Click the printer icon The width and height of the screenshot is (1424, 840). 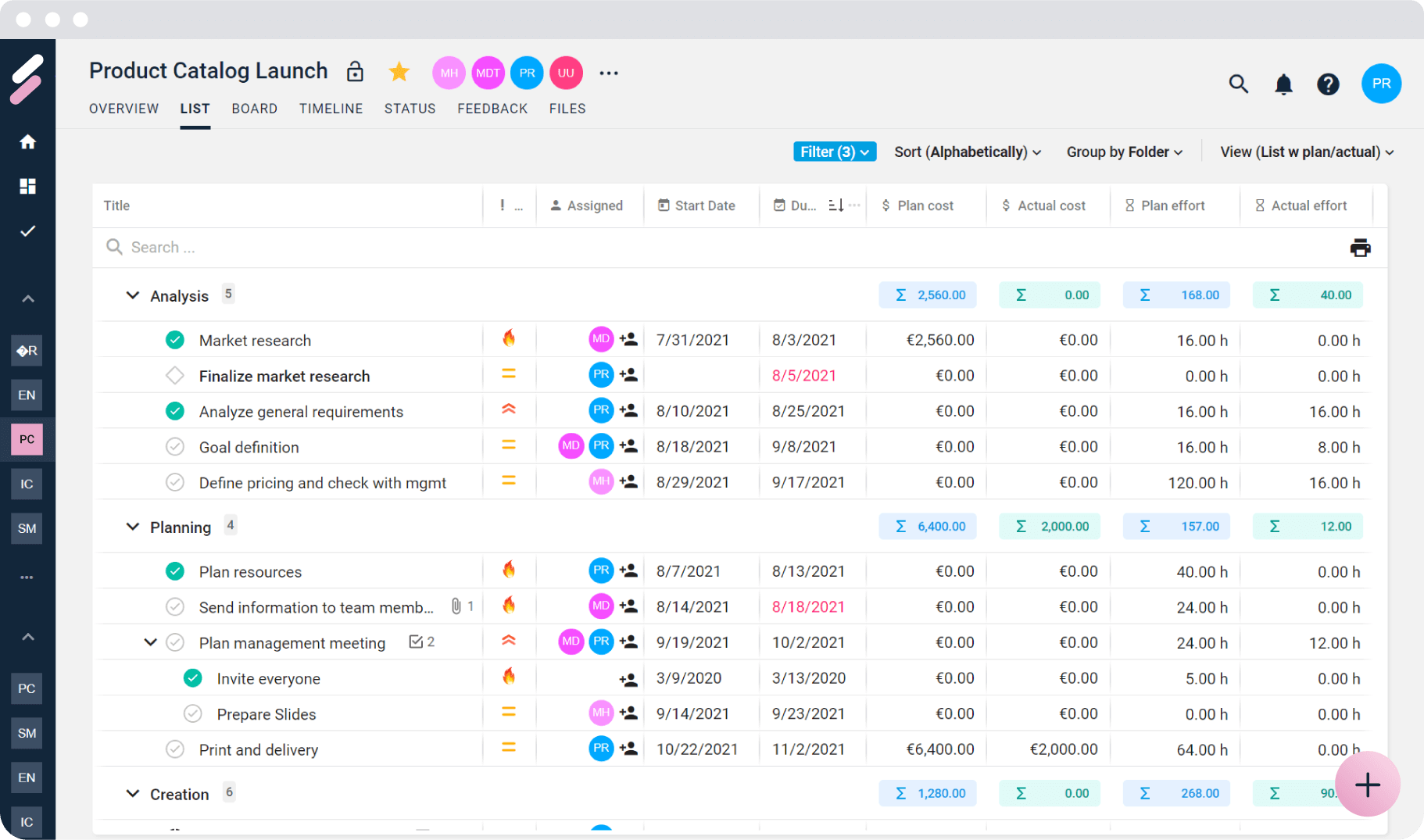coord(1360,248)
